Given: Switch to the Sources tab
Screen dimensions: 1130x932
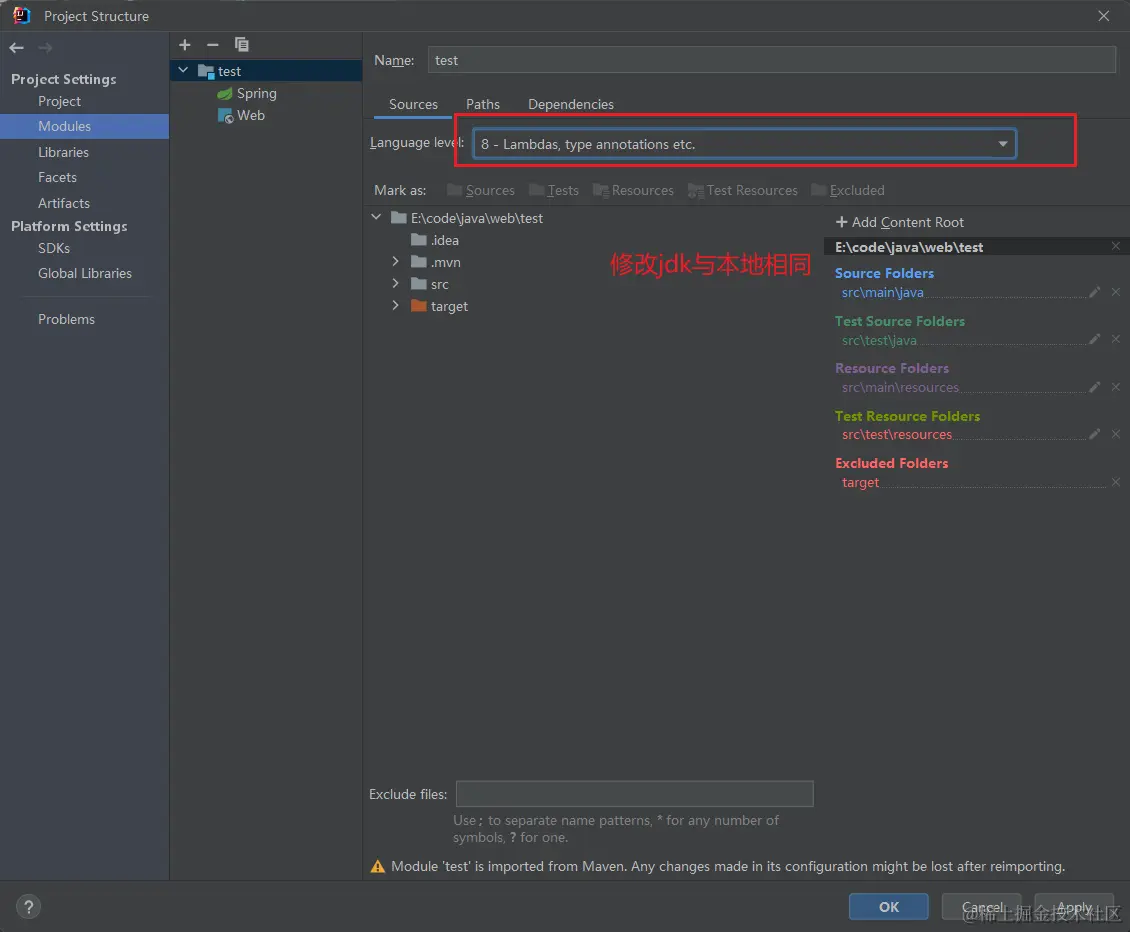Looking at the screenshot, I should pyautogui.click(x=413, y=105).
